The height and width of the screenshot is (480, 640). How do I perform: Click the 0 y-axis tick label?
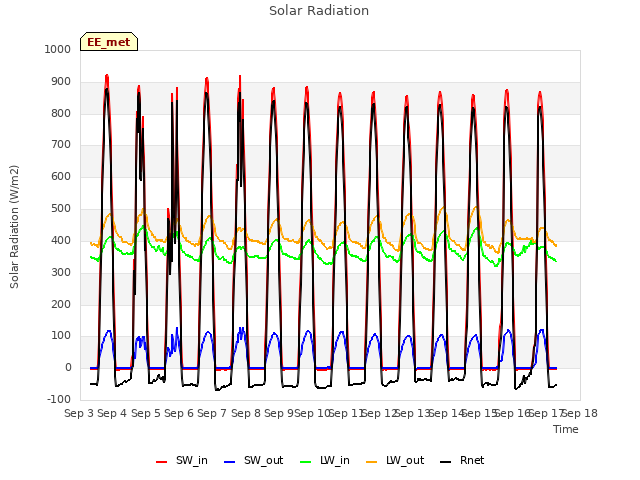pos(68,367)
